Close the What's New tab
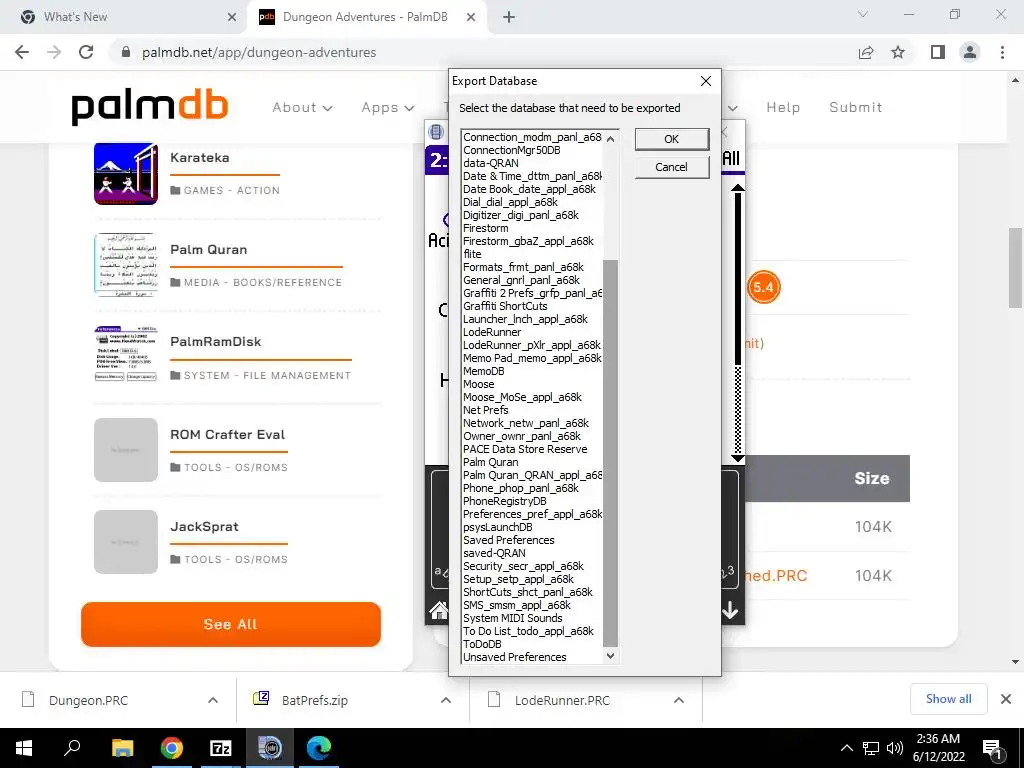This screenshot has height=768, width=1024. (232, 17)
